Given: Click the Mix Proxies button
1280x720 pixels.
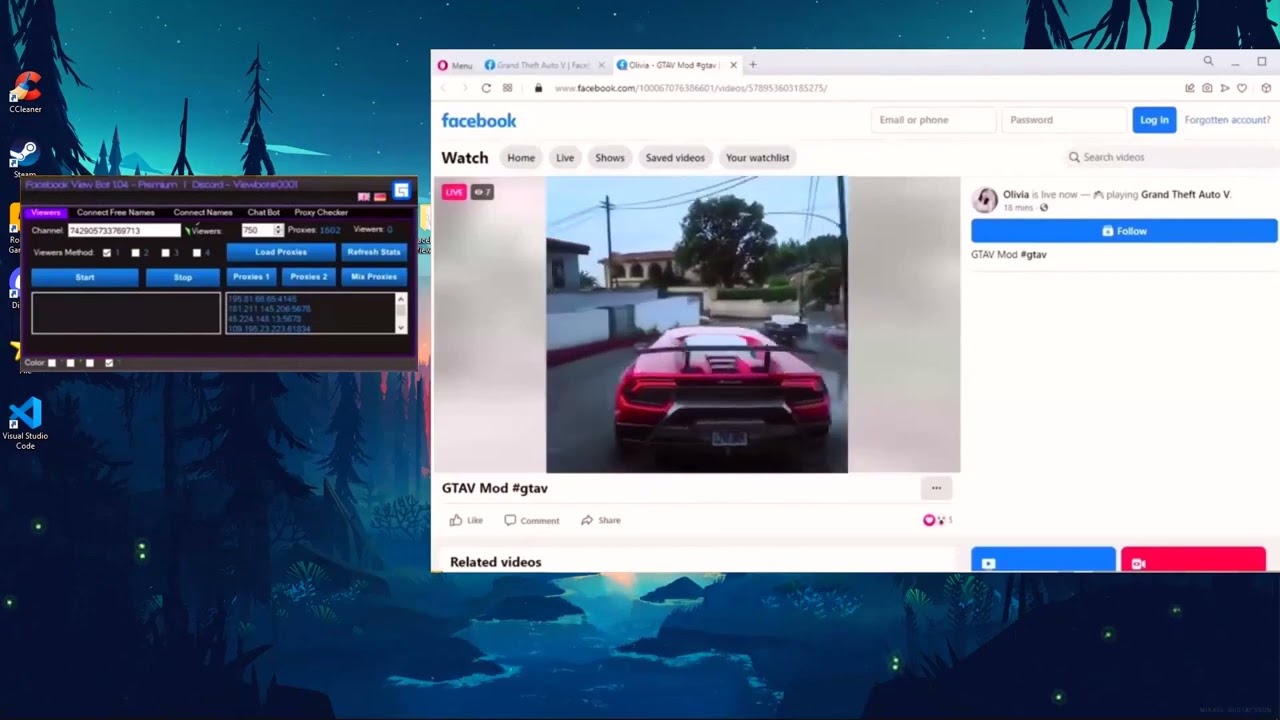Looking at the screenshot, I should pos(374,277).
